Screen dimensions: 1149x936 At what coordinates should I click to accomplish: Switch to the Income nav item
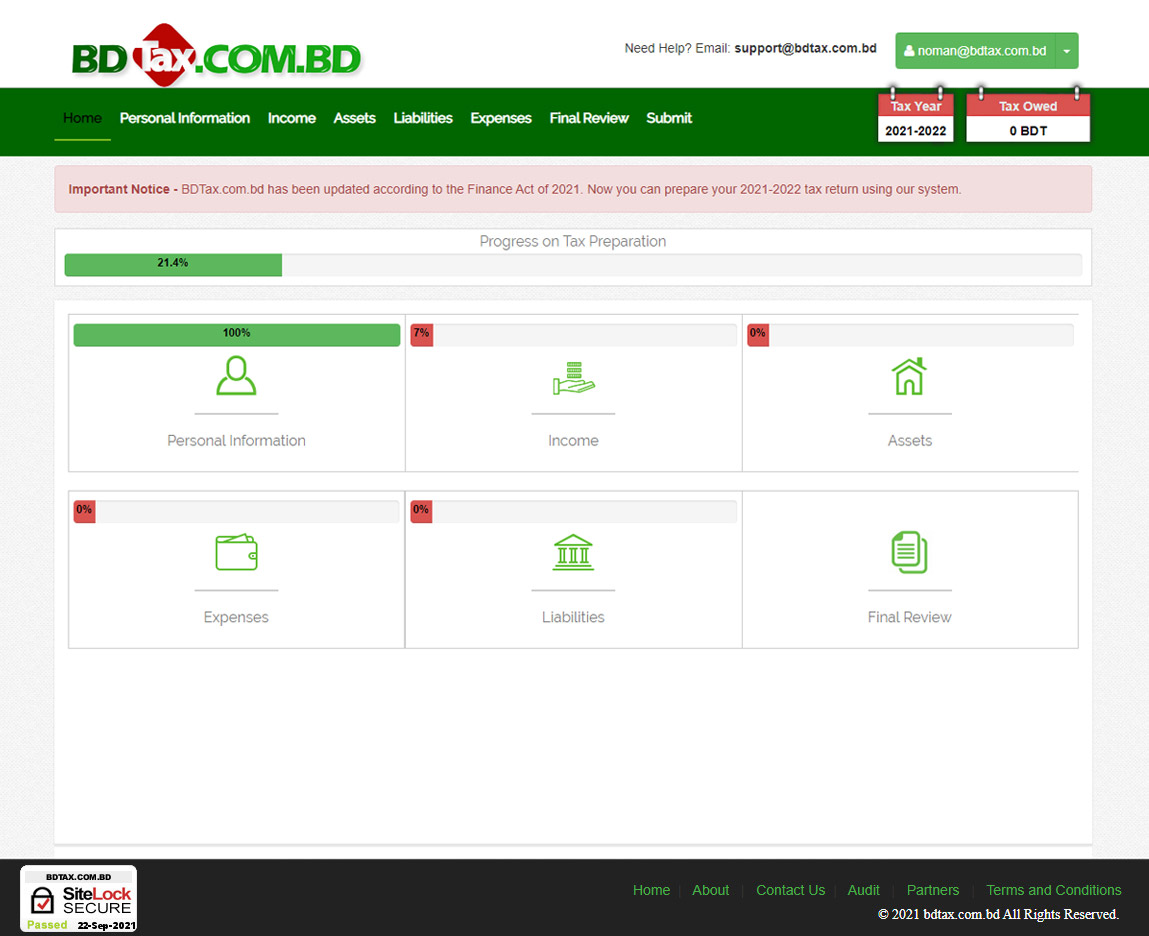click(292, 118)
